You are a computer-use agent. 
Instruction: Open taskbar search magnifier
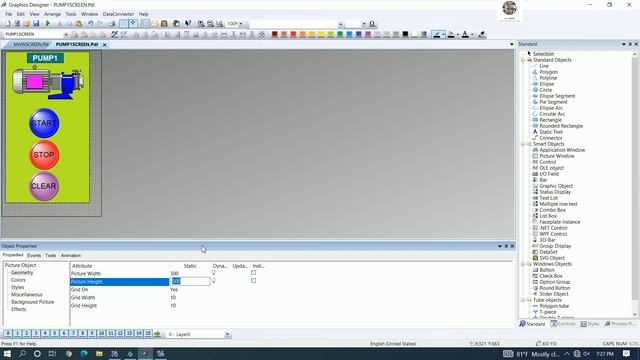(22, 354)
